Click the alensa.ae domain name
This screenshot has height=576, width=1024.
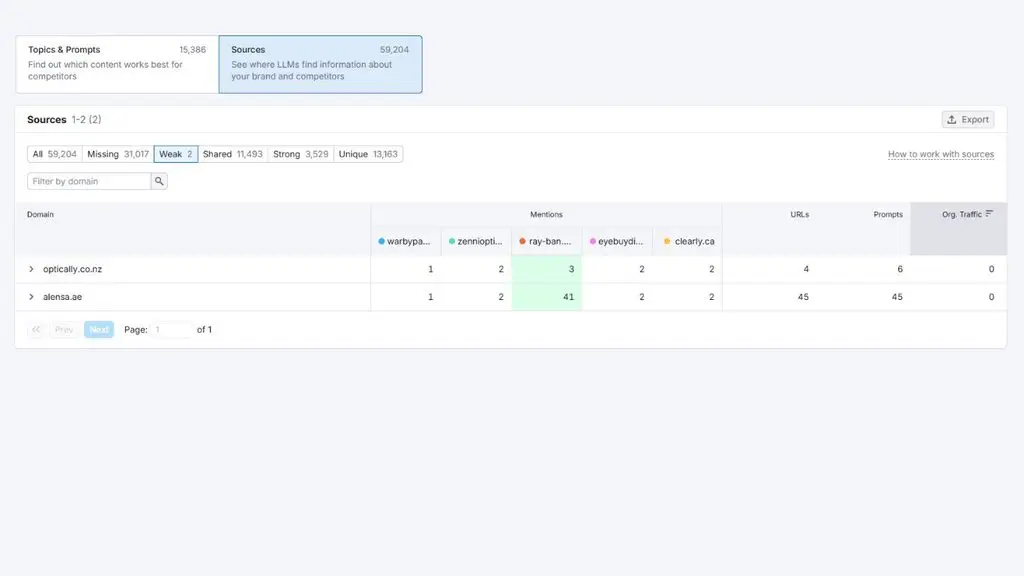click(63, 297)
